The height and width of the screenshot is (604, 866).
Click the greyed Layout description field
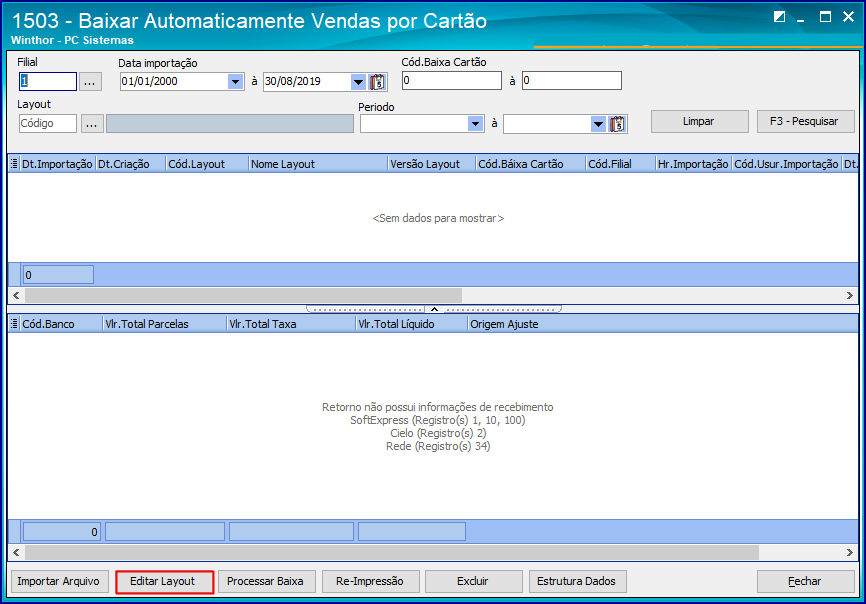tap(230, 124)
